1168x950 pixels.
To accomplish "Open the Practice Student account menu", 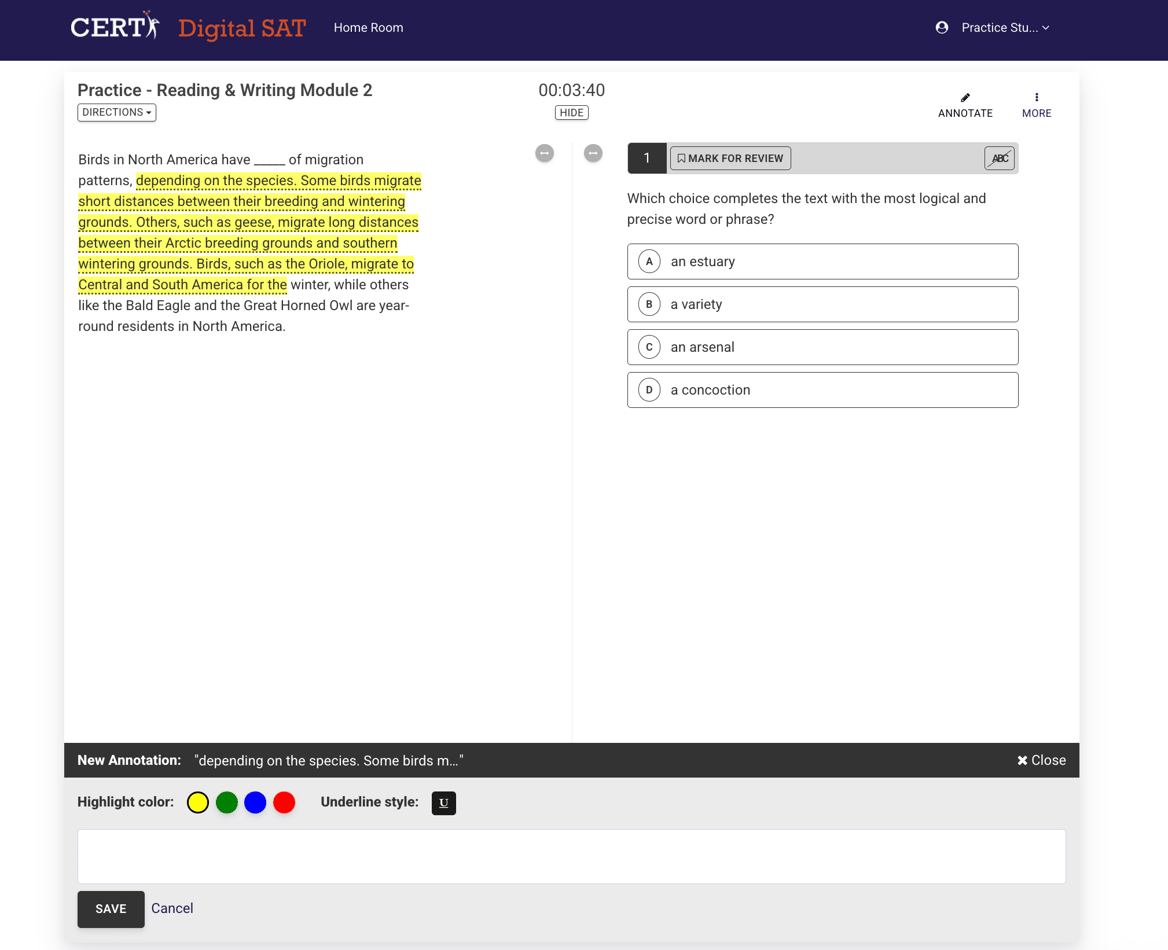I will 1004,28.
